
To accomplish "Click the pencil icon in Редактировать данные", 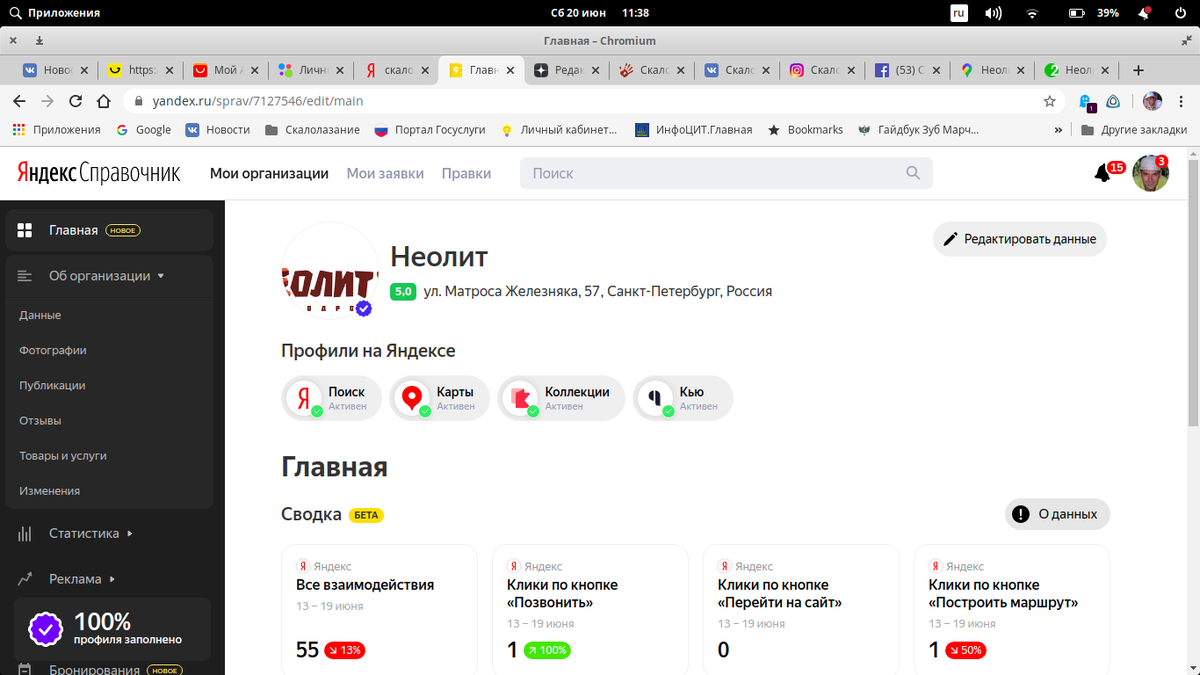I will (949, 239).
